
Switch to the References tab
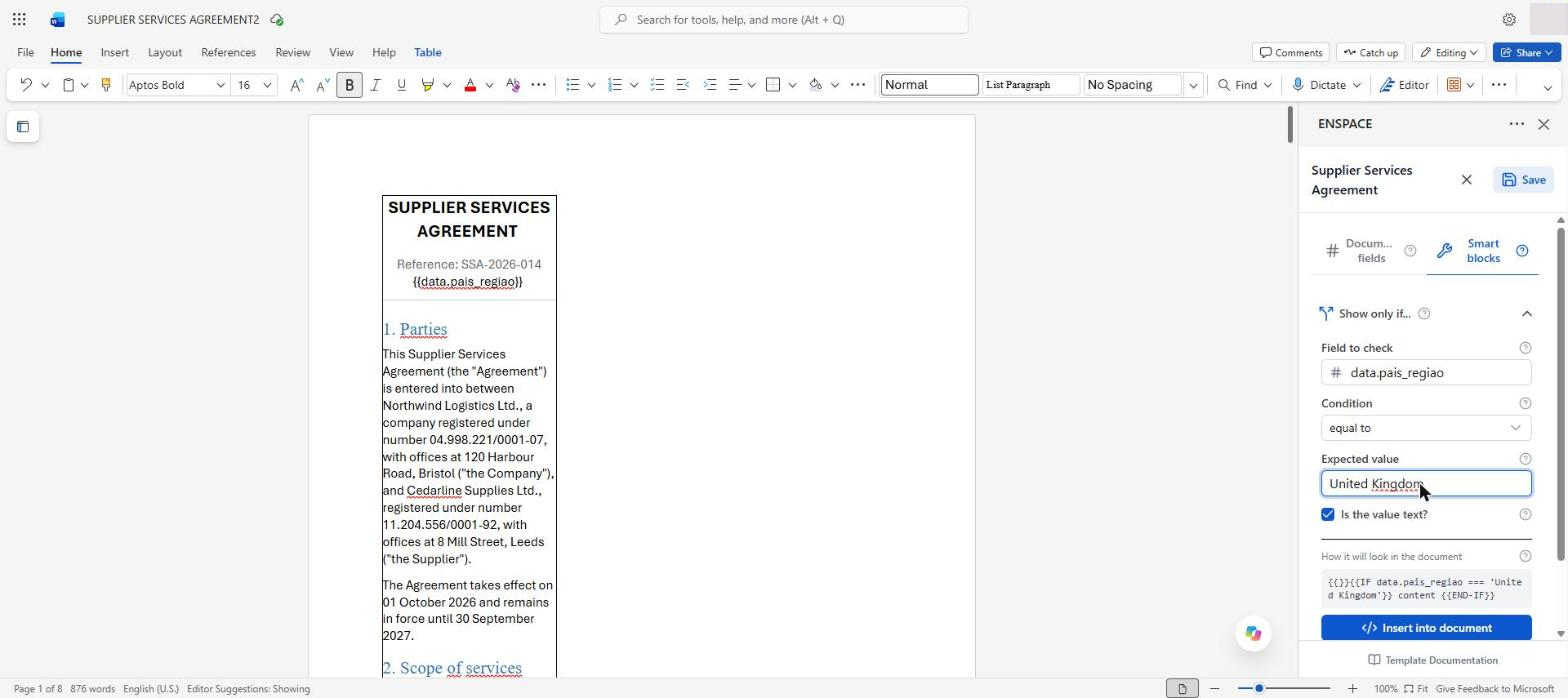coord(228,52)
